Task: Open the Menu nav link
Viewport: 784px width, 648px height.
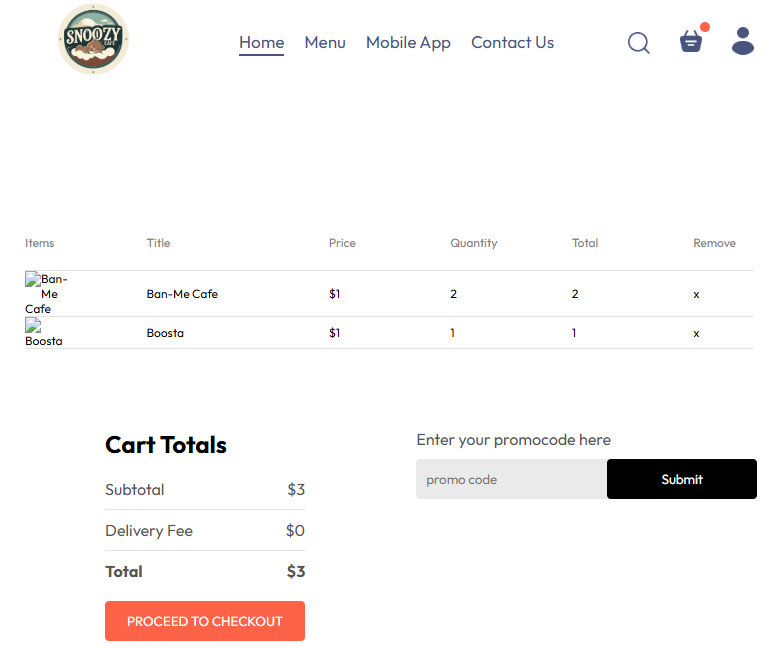Action: click(325, 42)
